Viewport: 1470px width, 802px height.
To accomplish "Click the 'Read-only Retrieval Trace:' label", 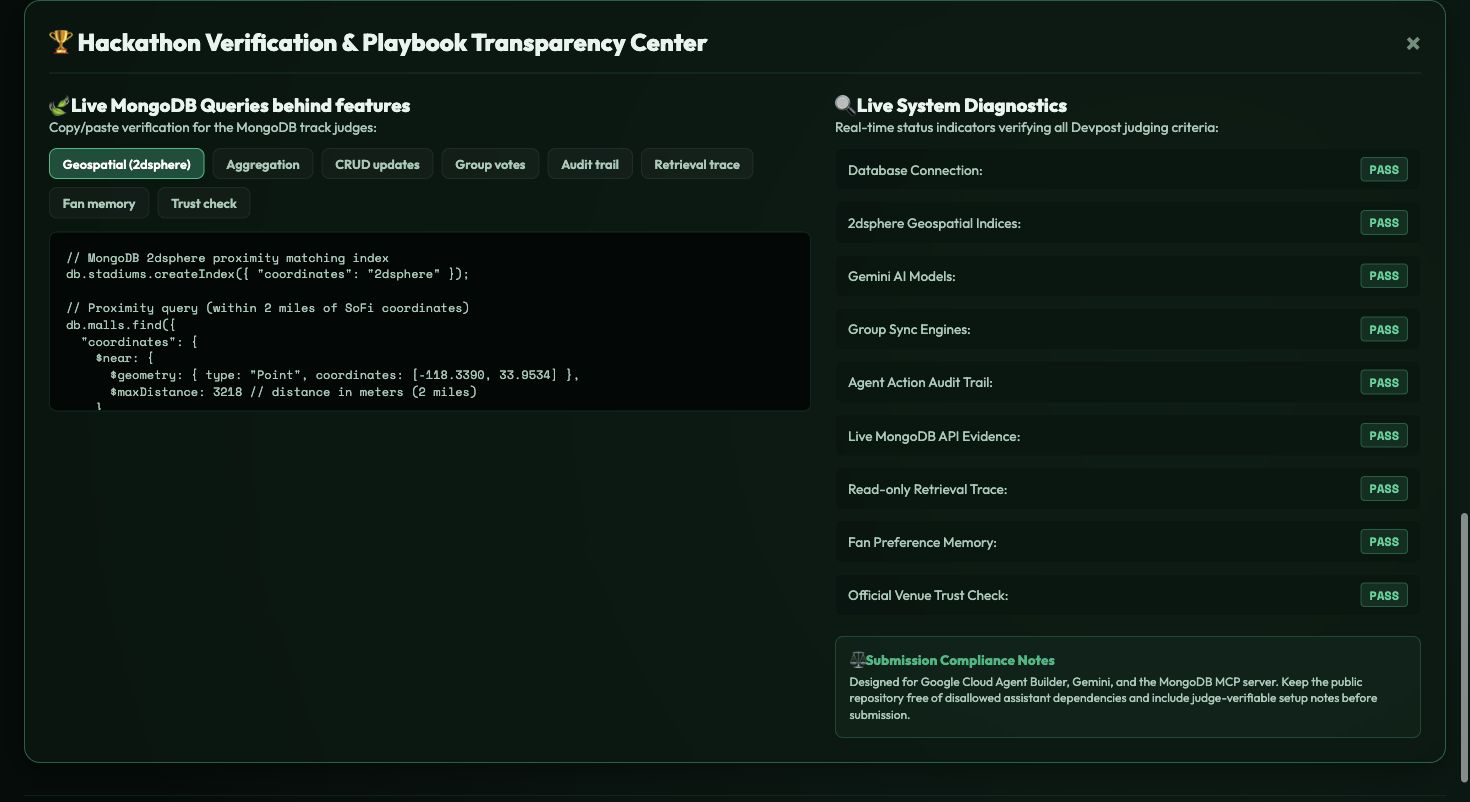I will [927, 489].
